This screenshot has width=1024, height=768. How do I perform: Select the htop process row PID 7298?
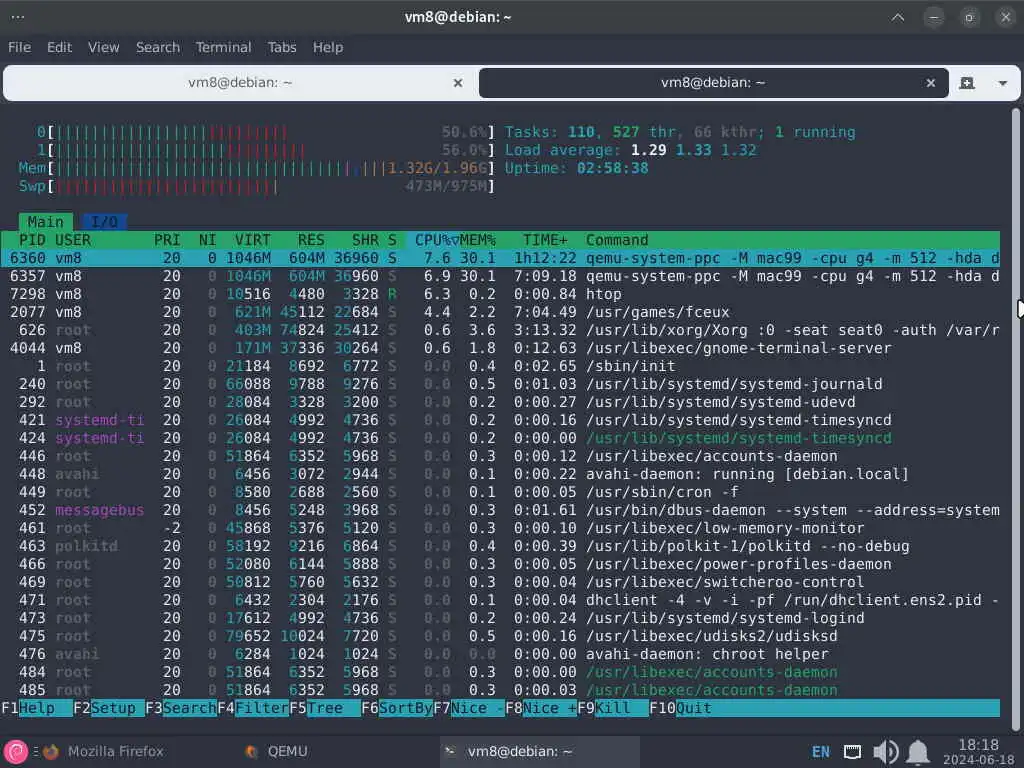(x=500, y=294)
